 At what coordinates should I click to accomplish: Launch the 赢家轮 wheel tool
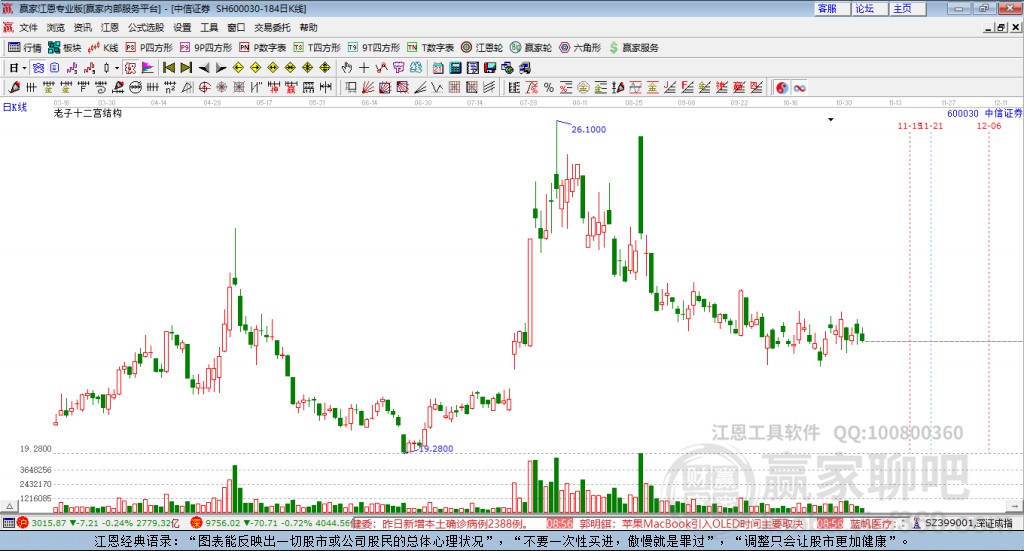[x=531, y=48]
